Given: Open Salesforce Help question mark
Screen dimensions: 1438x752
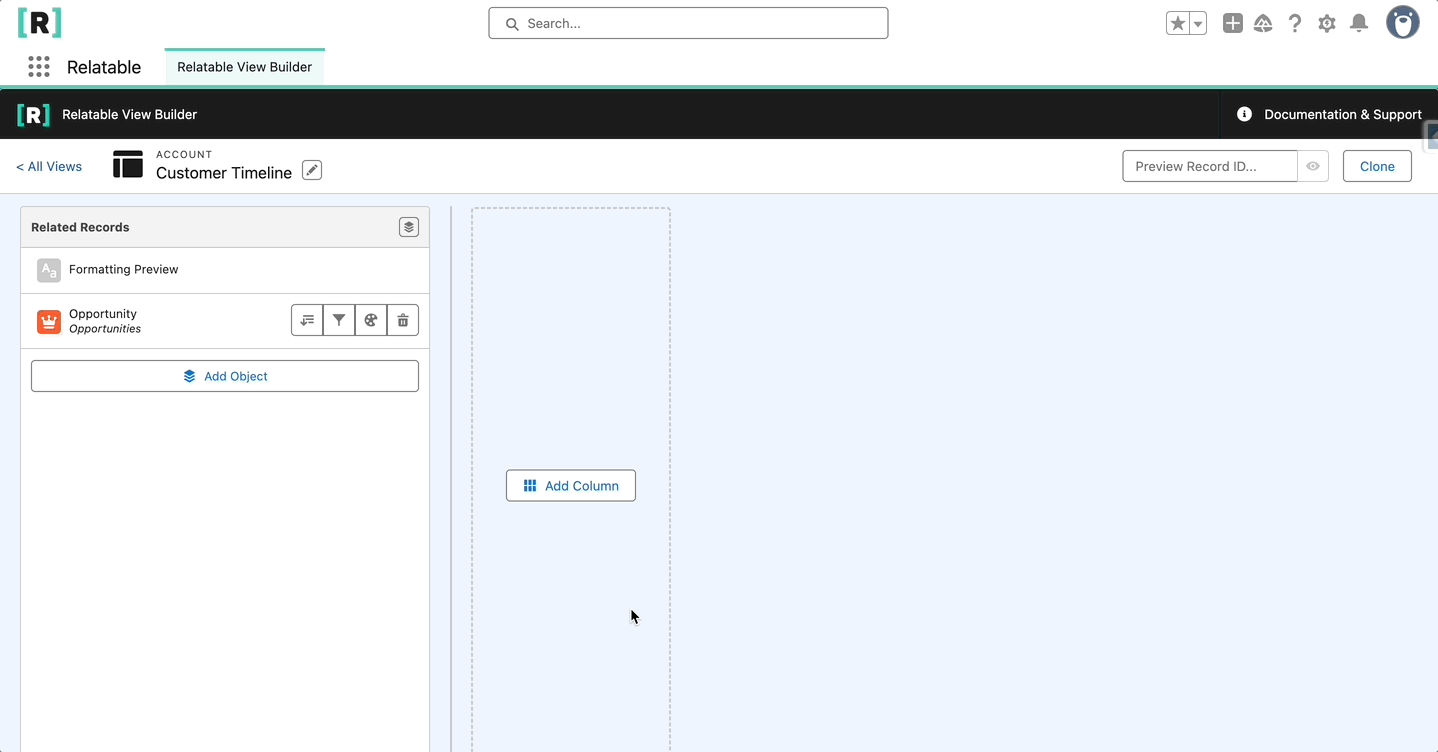Looking at the screenshot, I should coord(1295,23).
